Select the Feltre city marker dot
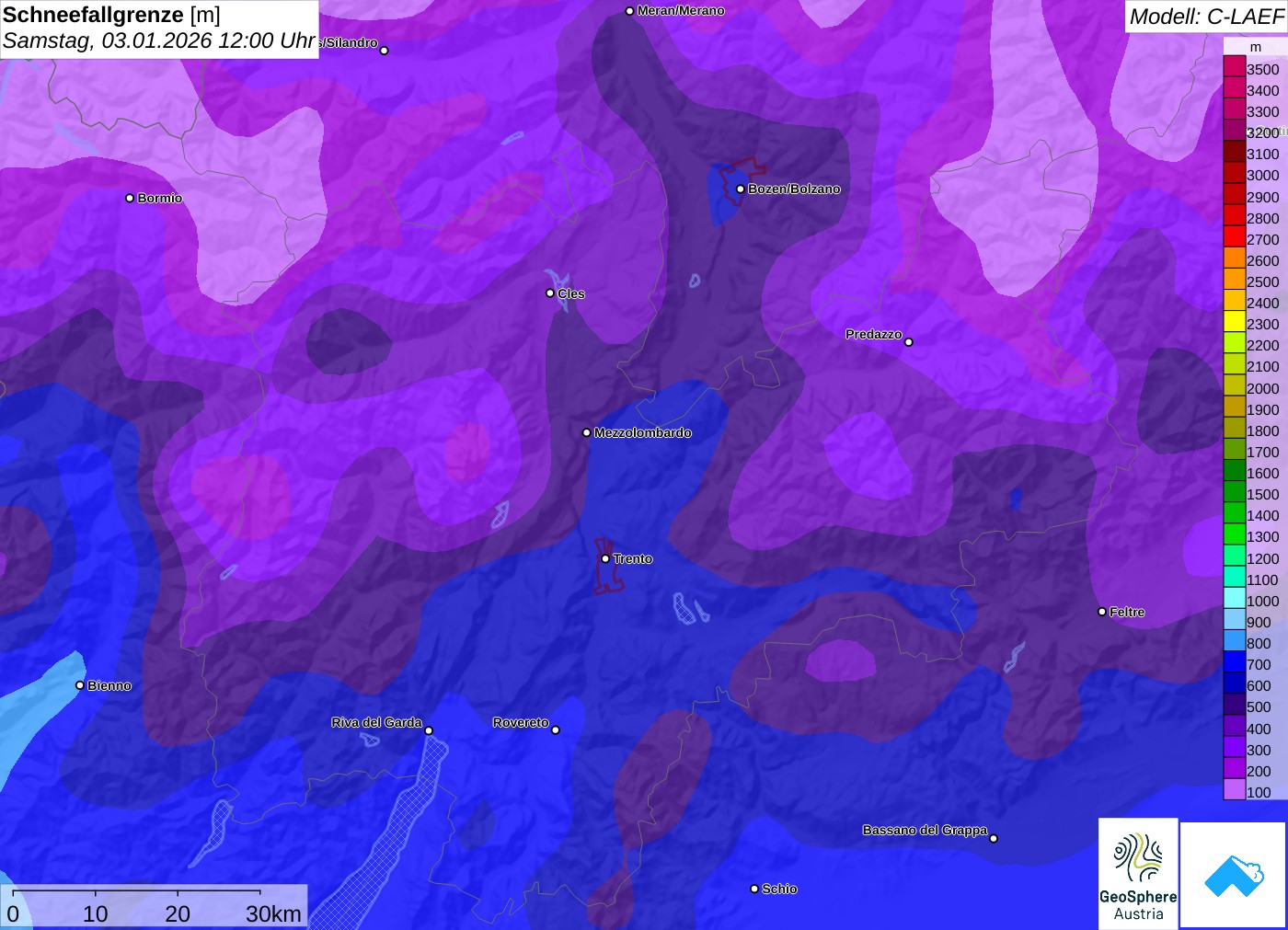Screen dimensions: 1288x930 point(1102,612)
